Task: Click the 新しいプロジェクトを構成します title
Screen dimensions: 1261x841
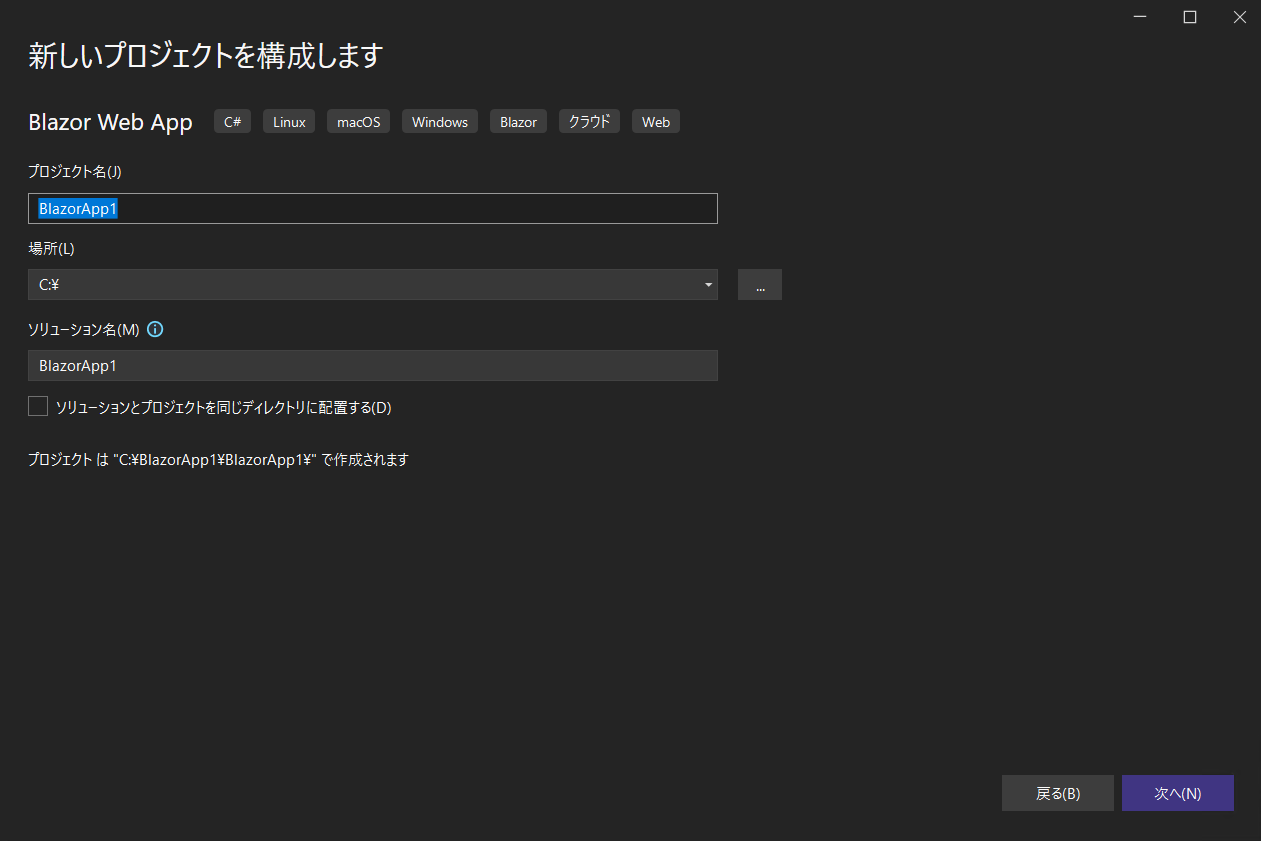Action: (x=206, y=55)
